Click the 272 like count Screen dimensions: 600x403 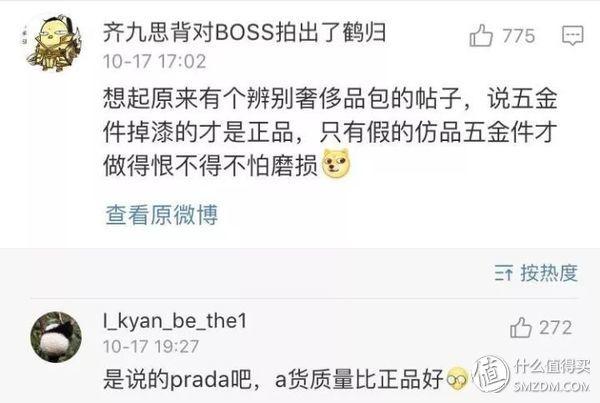(x=556, y=328)
